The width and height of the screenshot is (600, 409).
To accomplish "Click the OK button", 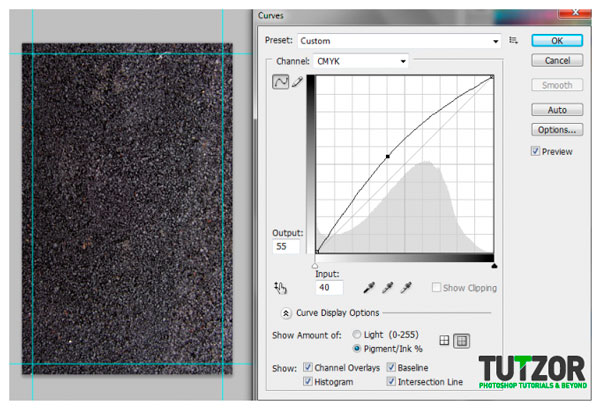I will [x=557, y=41].
